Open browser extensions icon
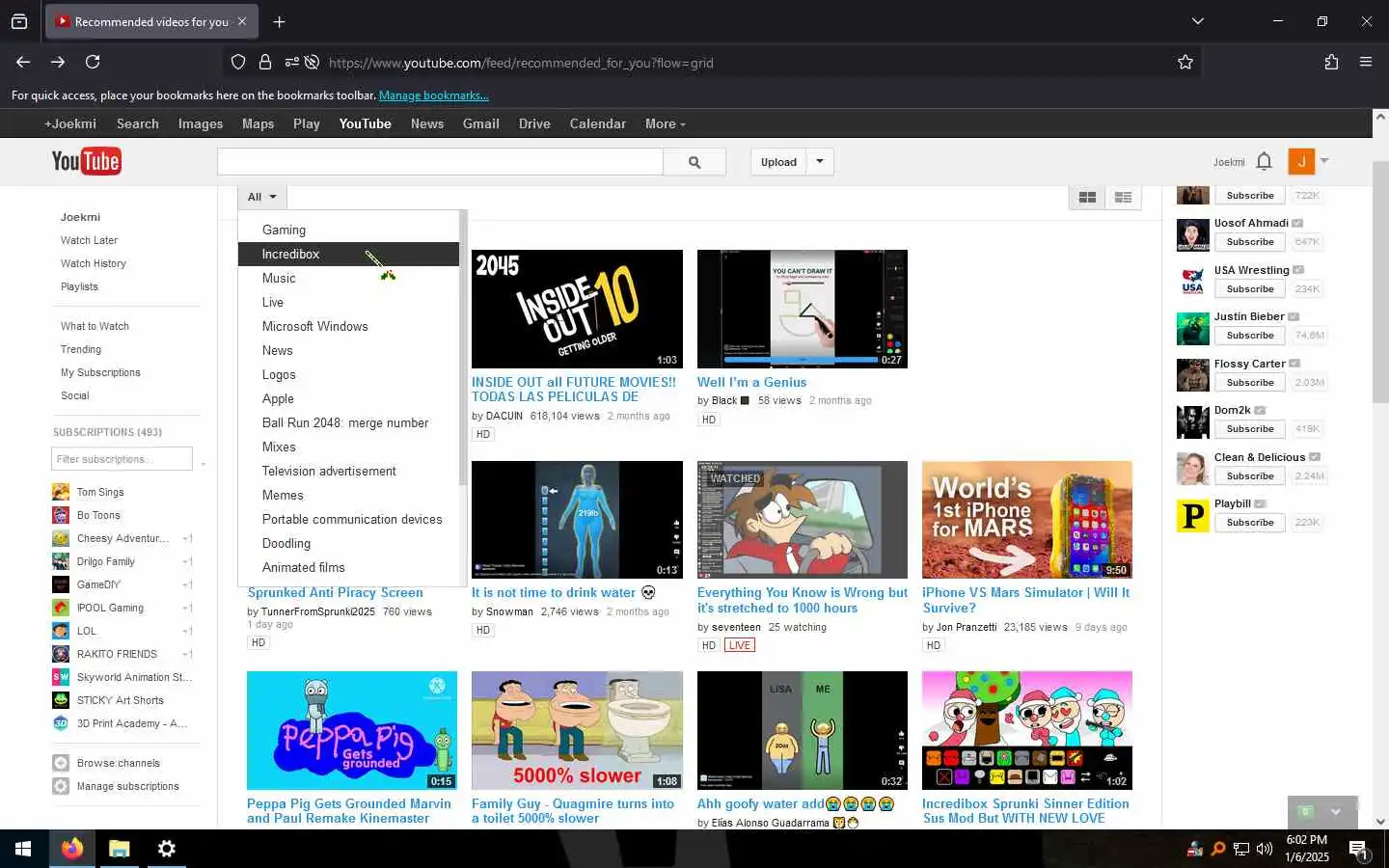The image size is (1389, 868). pyautogui.click(x=1331, y=62)
